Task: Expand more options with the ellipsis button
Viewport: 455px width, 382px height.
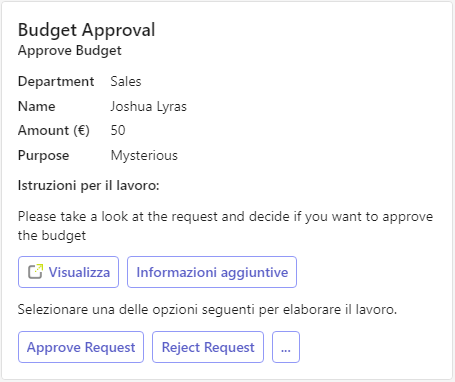Action: [286, 347]
